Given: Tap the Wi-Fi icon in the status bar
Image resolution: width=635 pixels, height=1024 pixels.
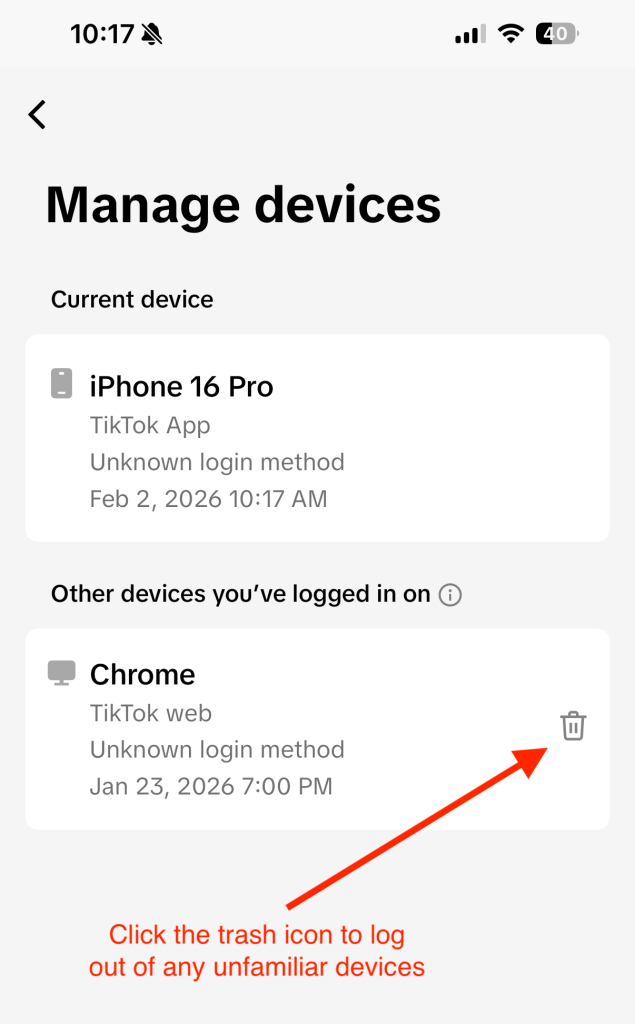Looking at the screenshot, I should [x=511, y=33].
